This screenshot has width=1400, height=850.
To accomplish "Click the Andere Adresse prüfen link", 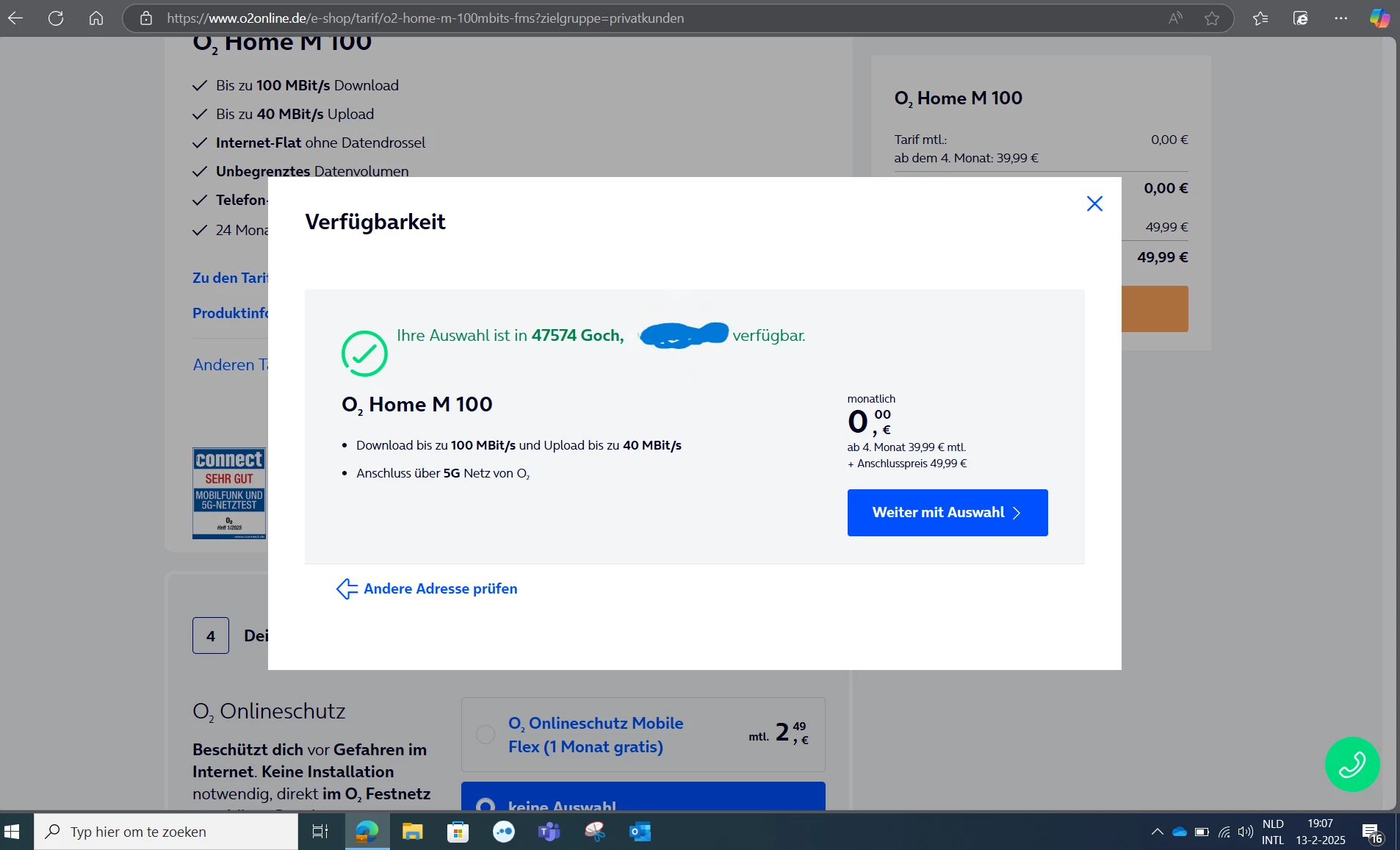I will (x=427, y=588).
